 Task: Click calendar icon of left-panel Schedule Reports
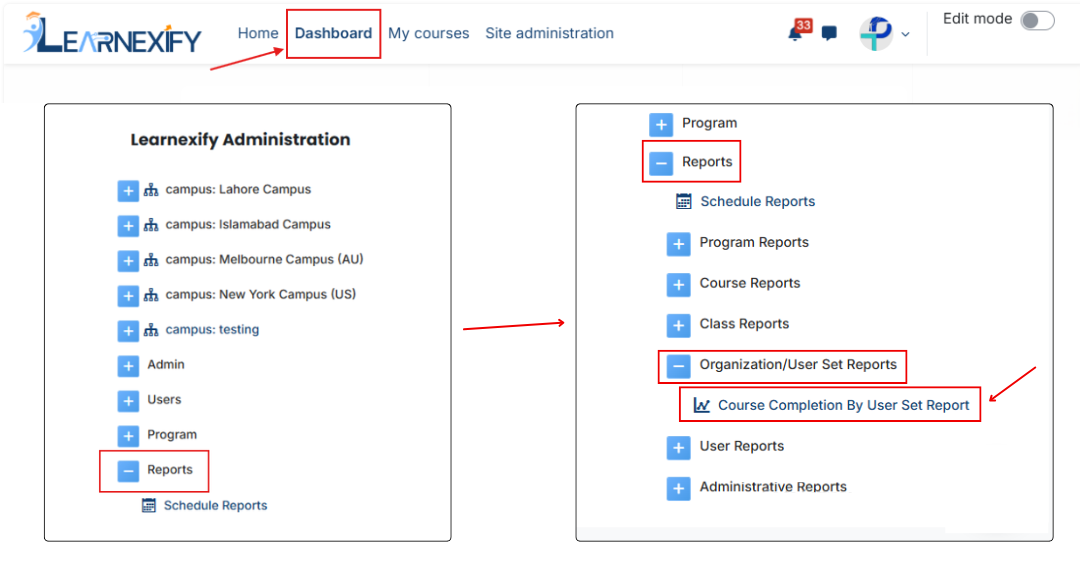(149, 505)
